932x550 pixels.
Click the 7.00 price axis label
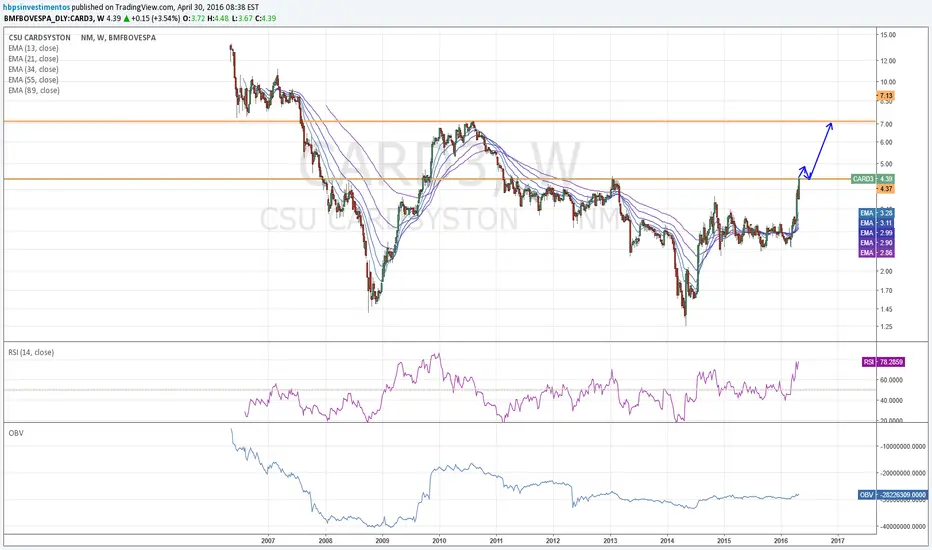pos(886,124)
